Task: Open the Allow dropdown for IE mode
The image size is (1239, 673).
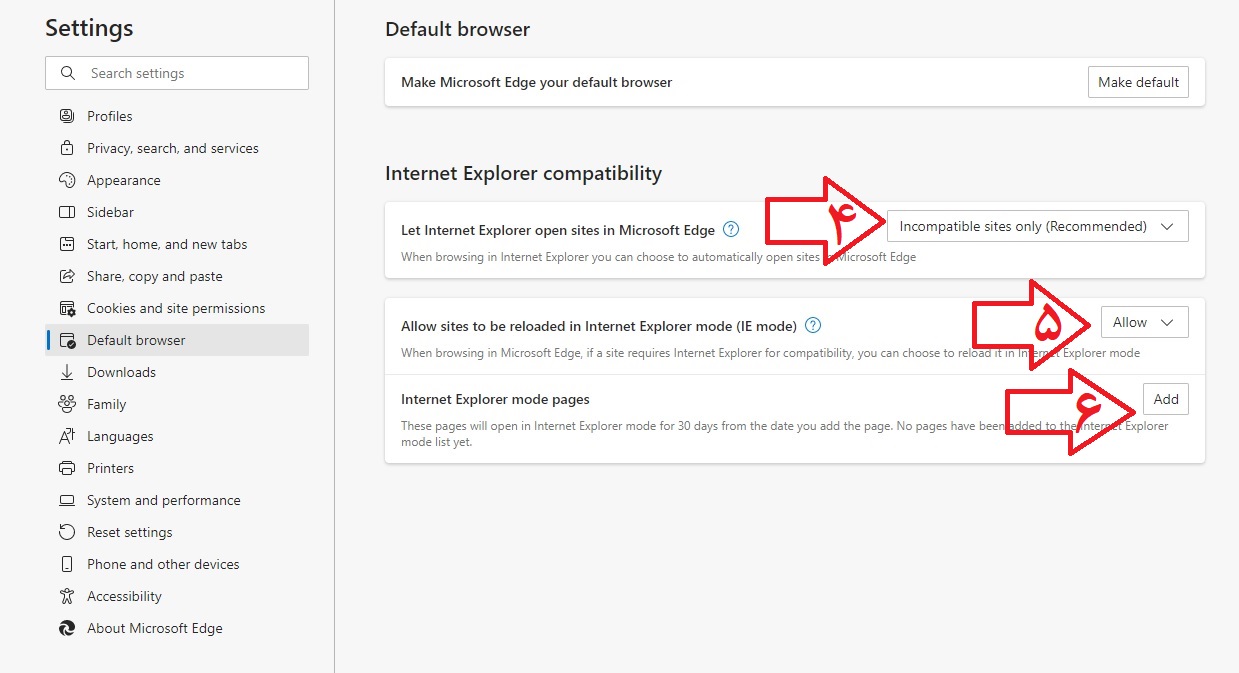Action: point(1144,322)
